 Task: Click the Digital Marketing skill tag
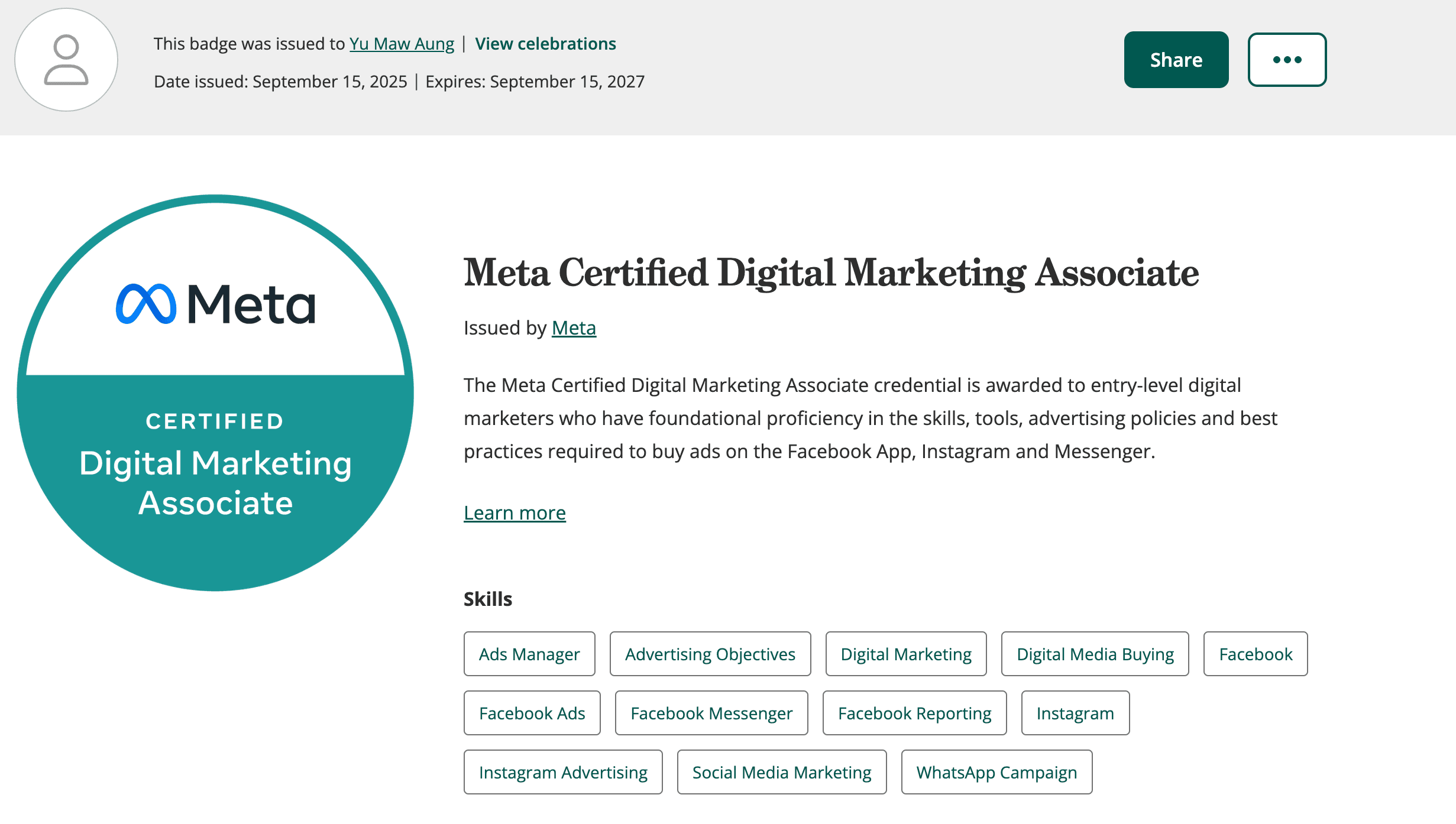tap(905, 654)
